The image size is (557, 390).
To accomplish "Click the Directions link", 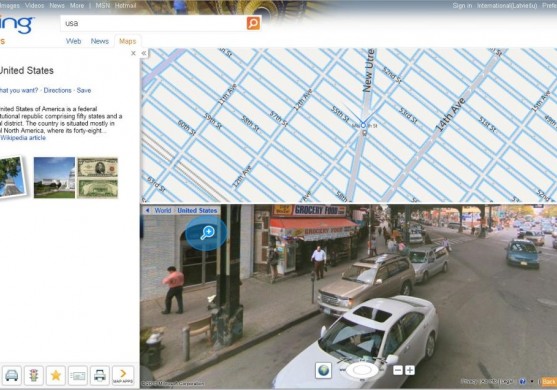I will tap(58, 90).
